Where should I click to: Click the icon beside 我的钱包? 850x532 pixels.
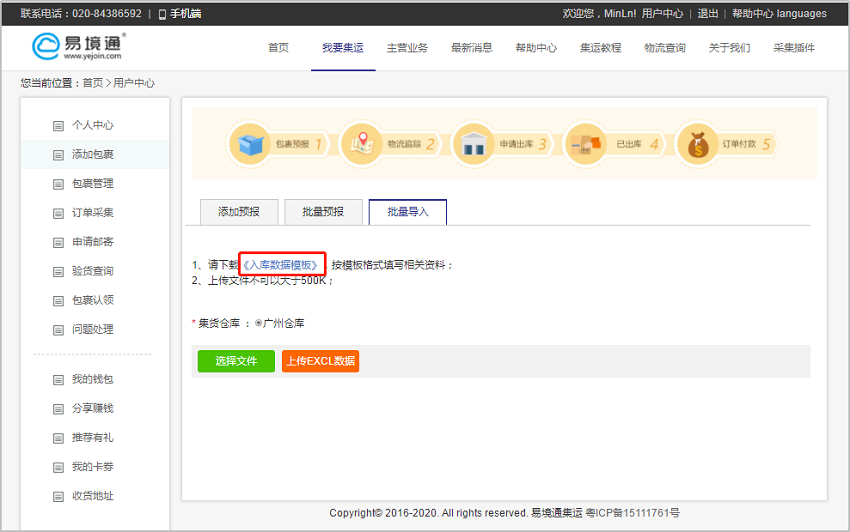point(58,380)
